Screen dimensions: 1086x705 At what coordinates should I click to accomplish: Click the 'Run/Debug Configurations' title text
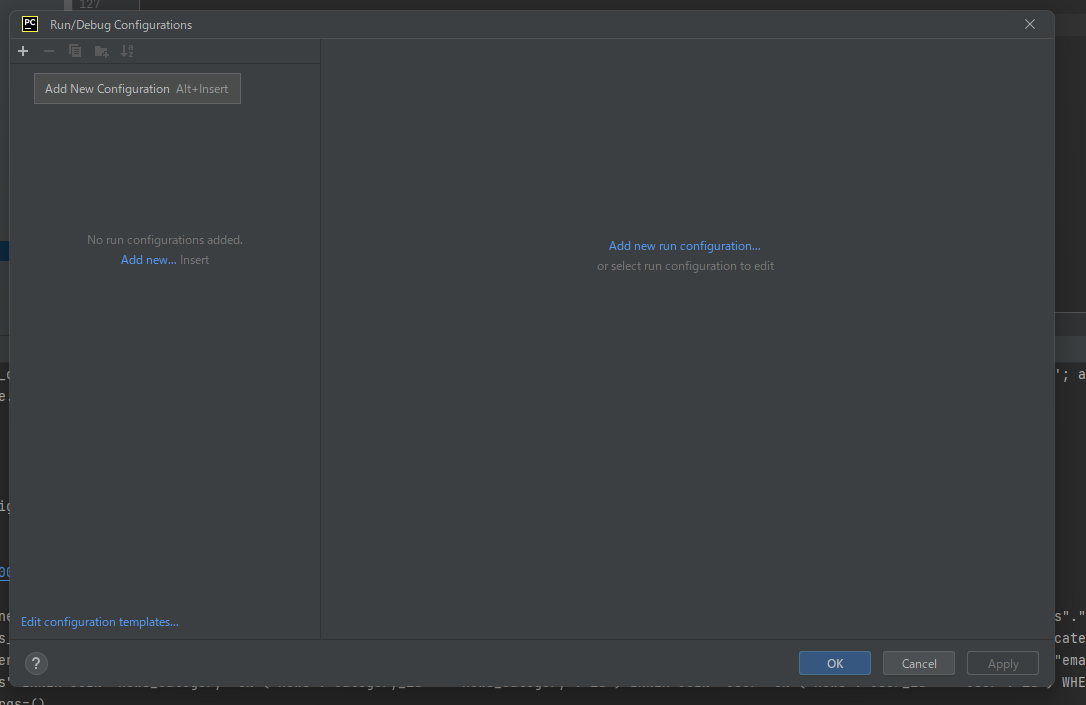(121, 25)
